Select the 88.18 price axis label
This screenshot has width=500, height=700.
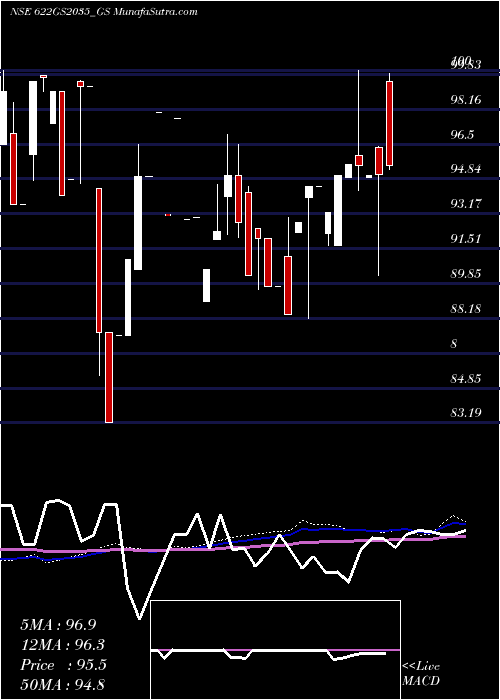click(x=466, y=308)
